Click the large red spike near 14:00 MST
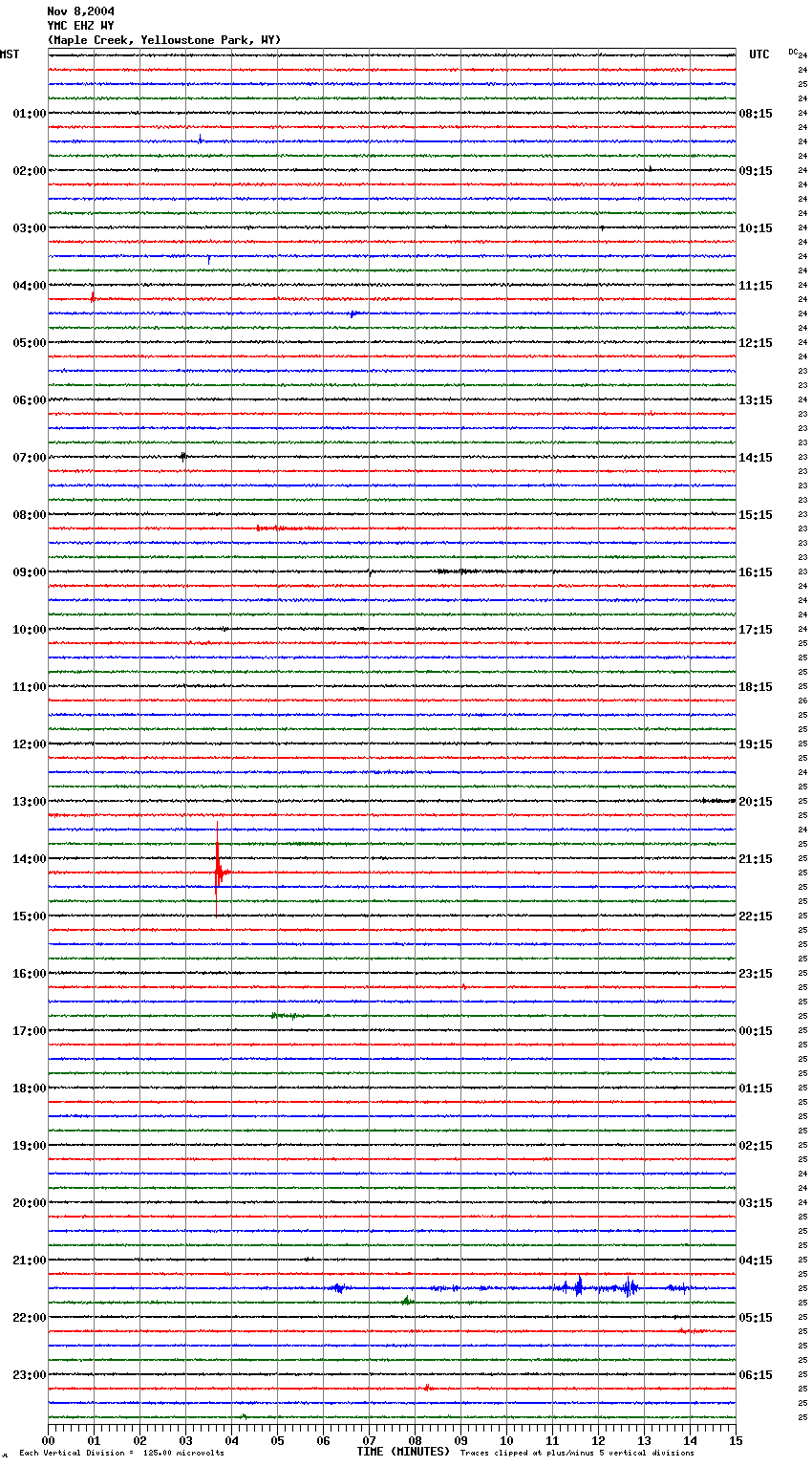Image resolution: width=812 pixels, height=1466 pixels. click(218, 870)
